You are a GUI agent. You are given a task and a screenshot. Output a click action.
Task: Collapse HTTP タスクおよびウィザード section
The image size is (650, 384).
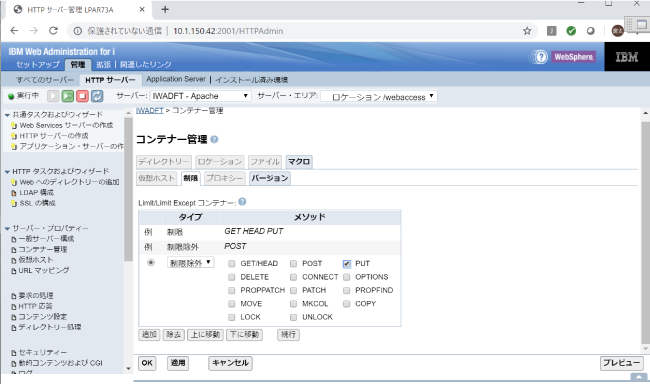click(7, 172)
